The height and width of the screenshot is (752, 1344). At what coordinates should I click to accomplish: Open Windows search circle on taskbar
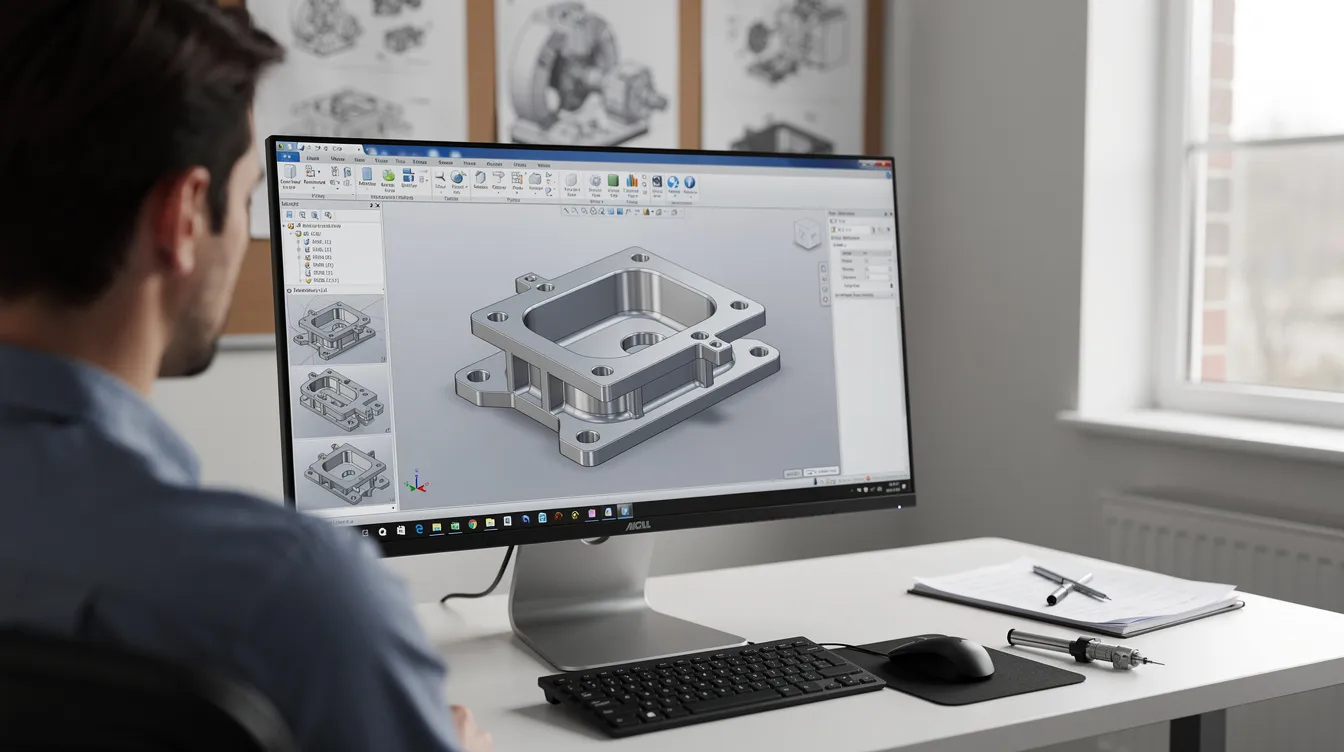(382, 531)
